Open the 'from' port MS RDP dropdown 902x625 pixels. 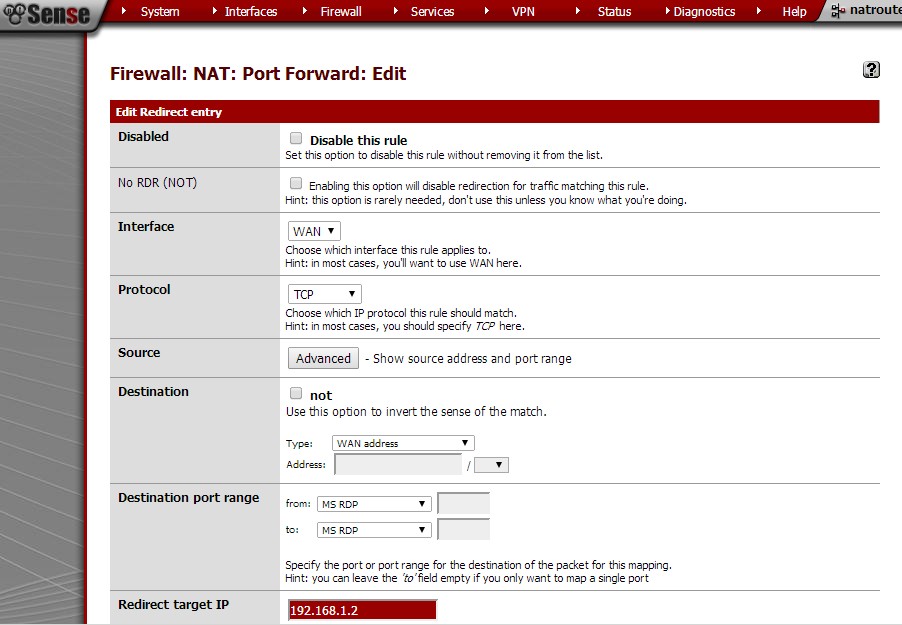[374, 504]
